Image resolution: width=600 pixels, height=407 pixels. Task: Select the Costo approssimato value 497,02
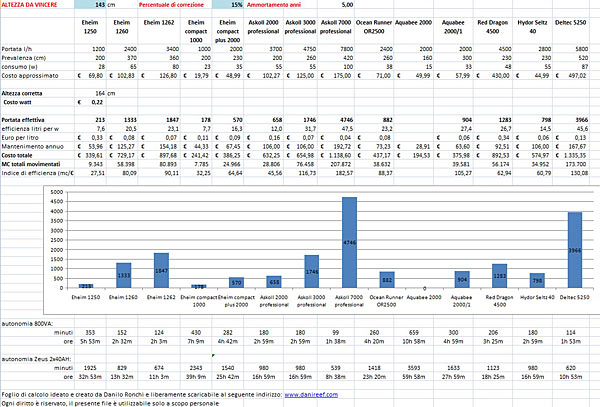(x=571, y=75)
